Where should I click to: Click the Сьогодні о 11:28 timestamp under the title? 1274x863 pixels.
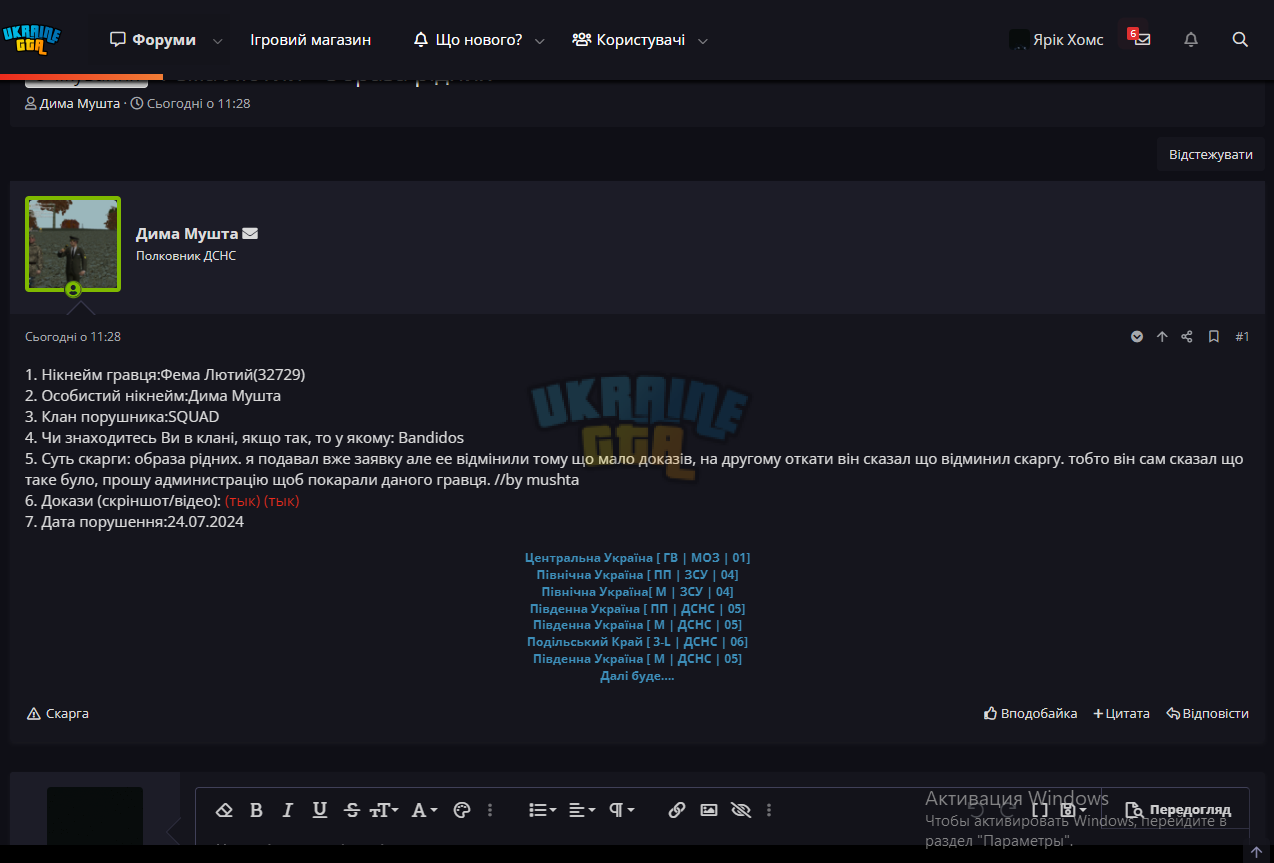(x=198, y=103)
